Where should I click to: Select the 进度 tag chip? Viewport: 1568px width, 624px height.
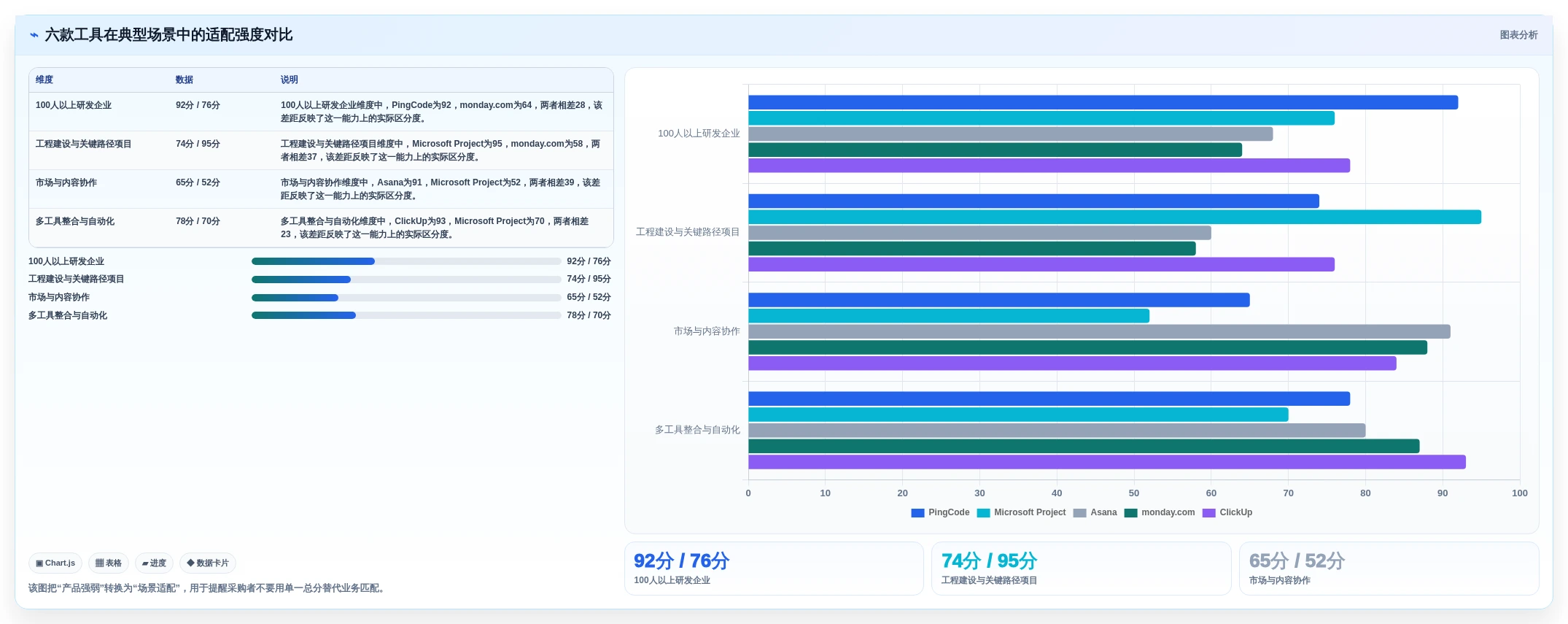154,563
